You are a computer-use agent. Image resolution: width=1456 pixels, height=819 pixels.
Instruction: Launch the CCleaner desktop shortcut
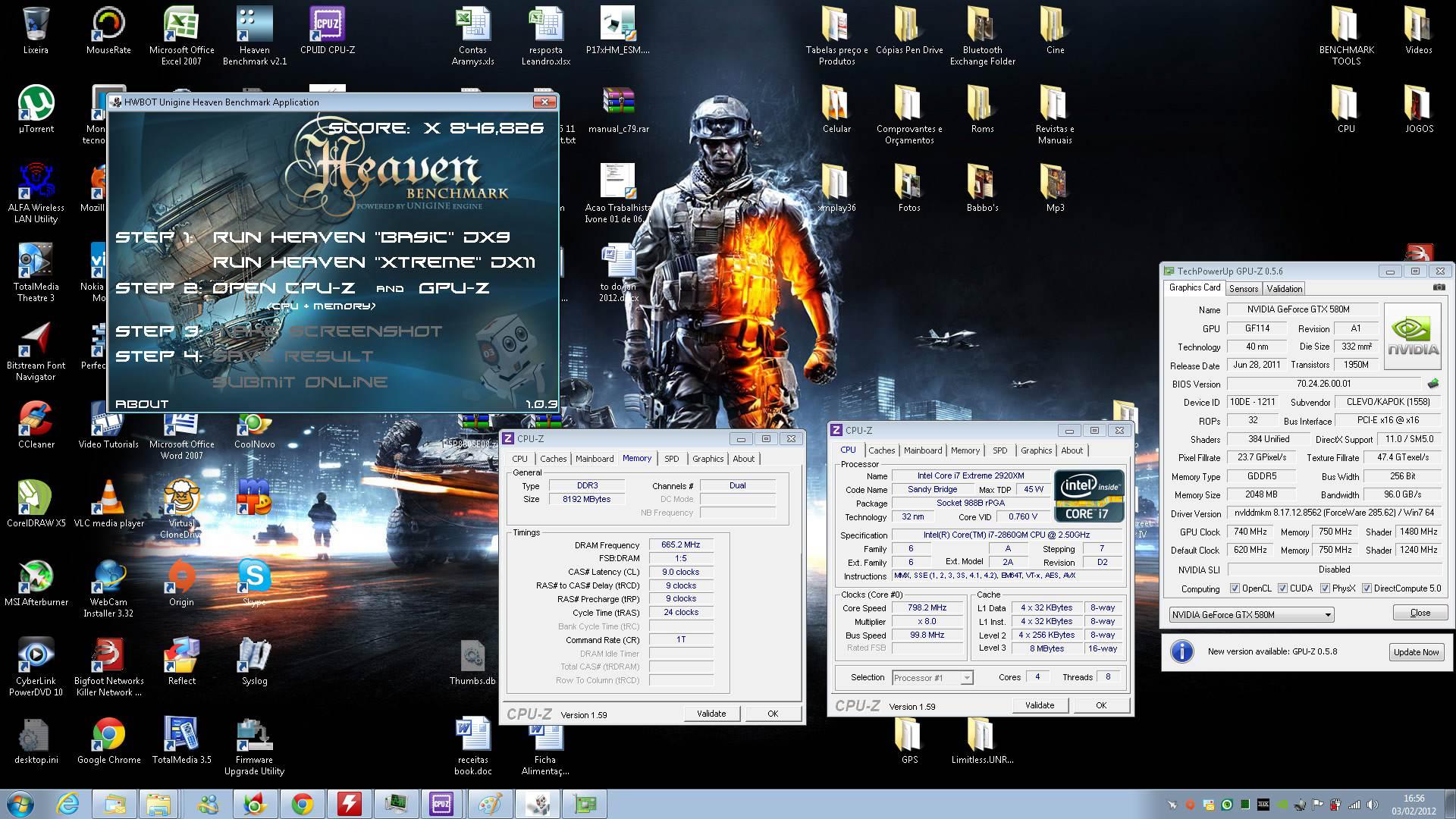(36, 425)
